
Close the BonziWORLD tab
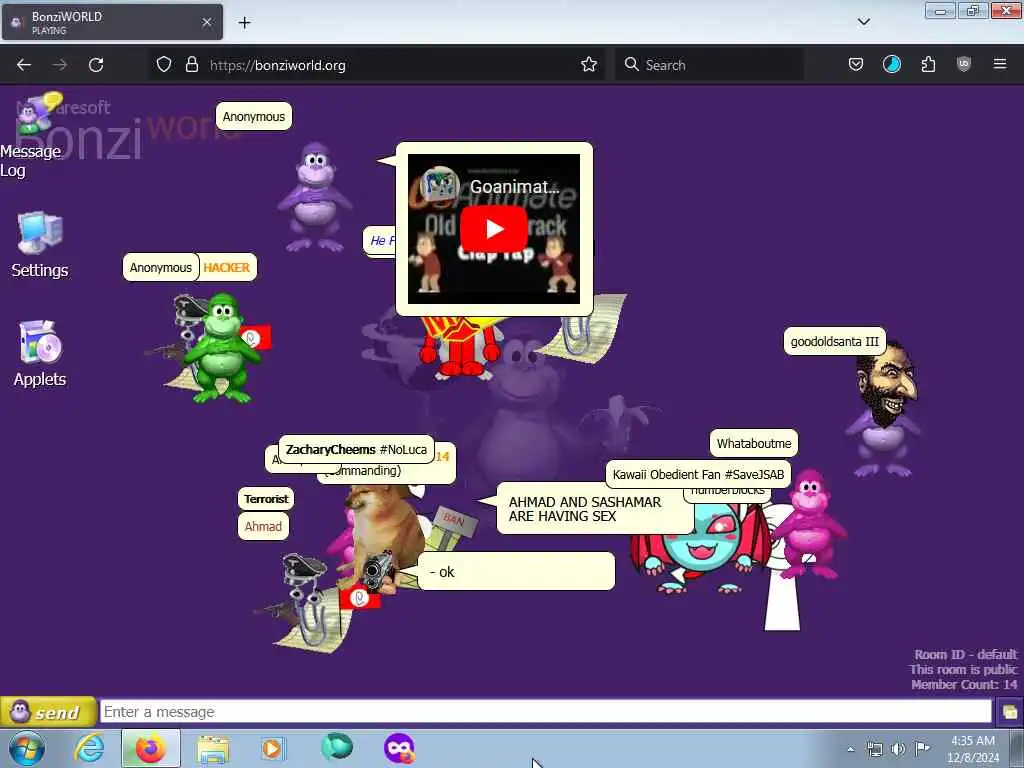206,22
